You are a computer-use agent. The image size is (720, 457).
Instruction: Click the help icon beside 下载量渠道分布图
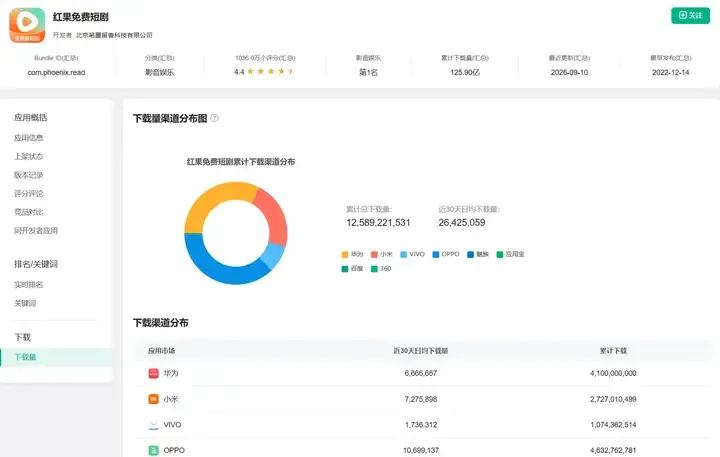214,118
